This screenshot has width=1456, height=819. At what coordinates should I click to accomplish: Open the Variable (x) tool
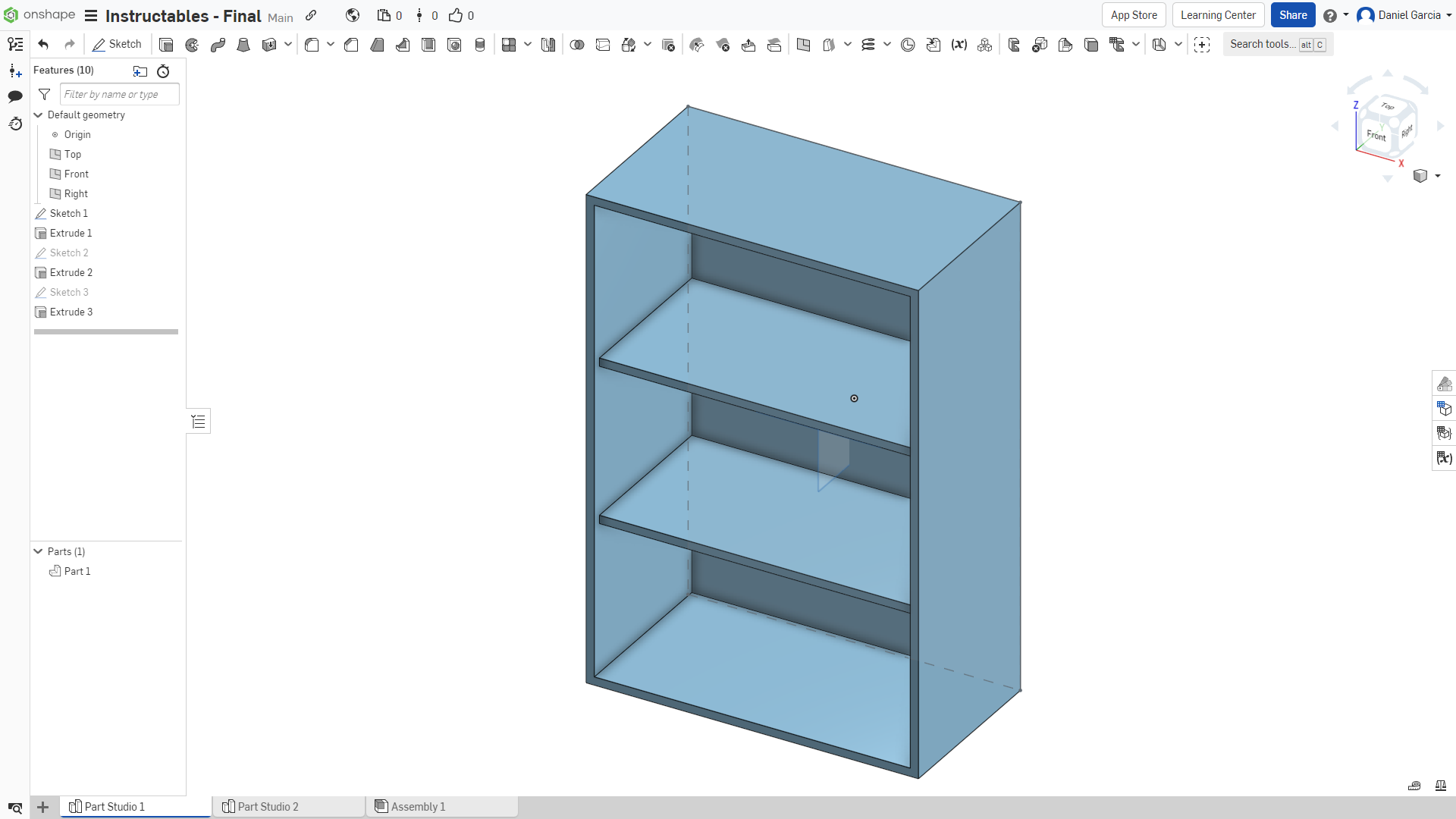959,44
